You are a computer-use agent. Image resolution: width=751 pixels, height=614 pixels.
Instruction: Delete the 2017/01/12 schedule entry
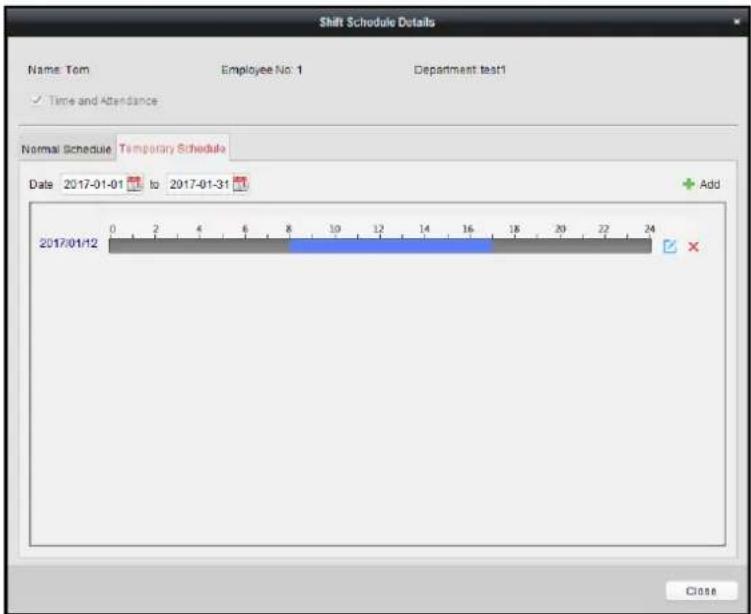point(693,247)
